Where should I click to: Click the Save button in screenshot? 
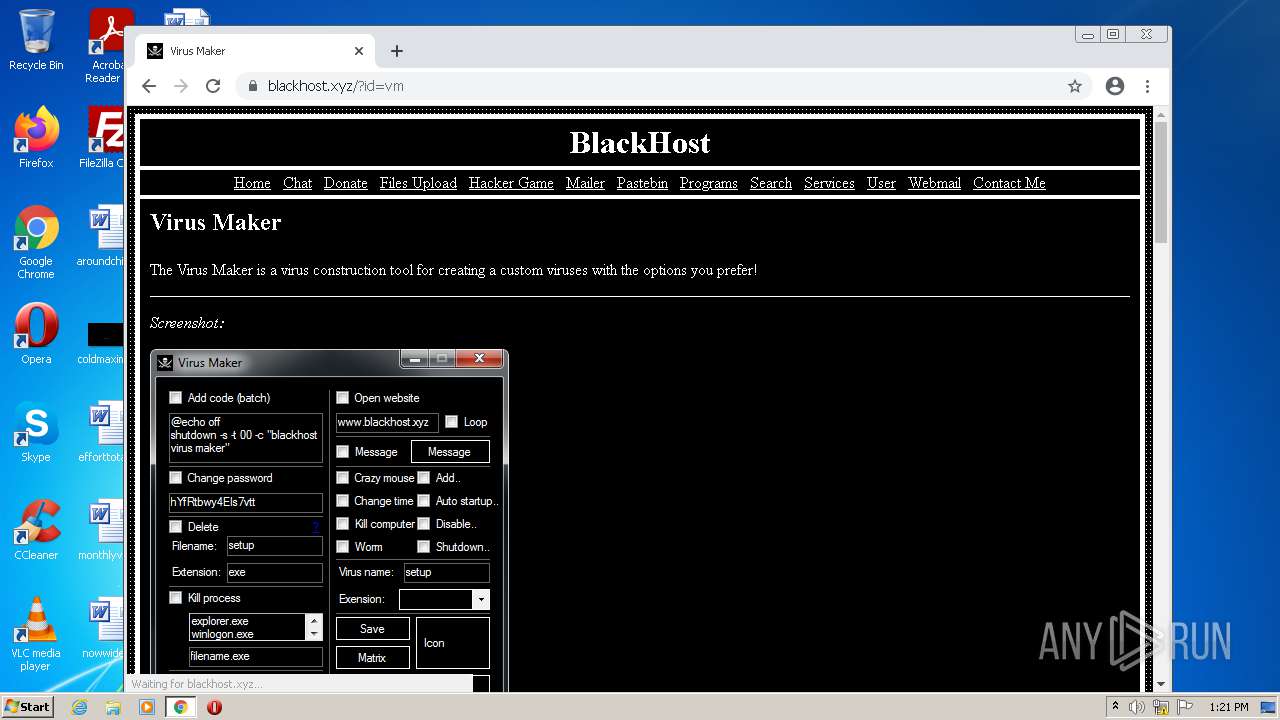click(372, 629)
